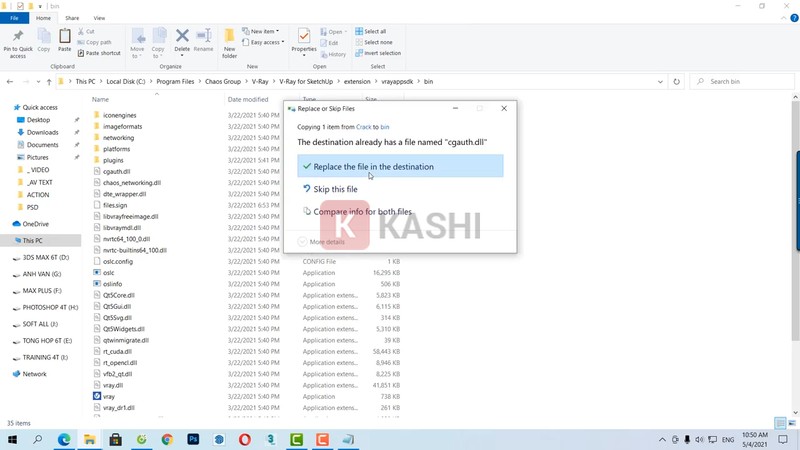Click Paste shortcut in ribbon

pos(99,53)
